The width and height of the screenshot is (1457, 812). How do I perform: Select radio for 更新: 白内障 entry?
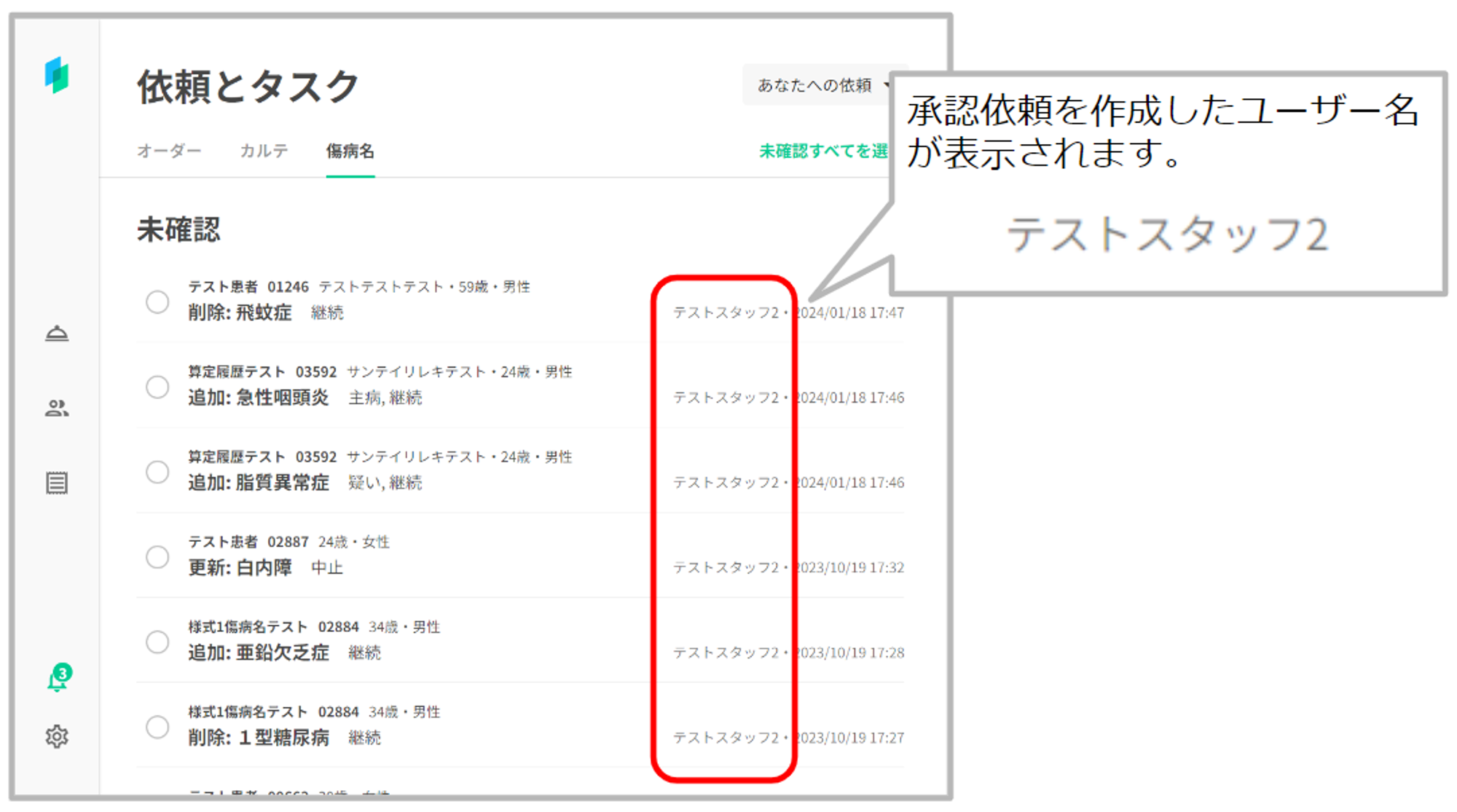(157, 557)
